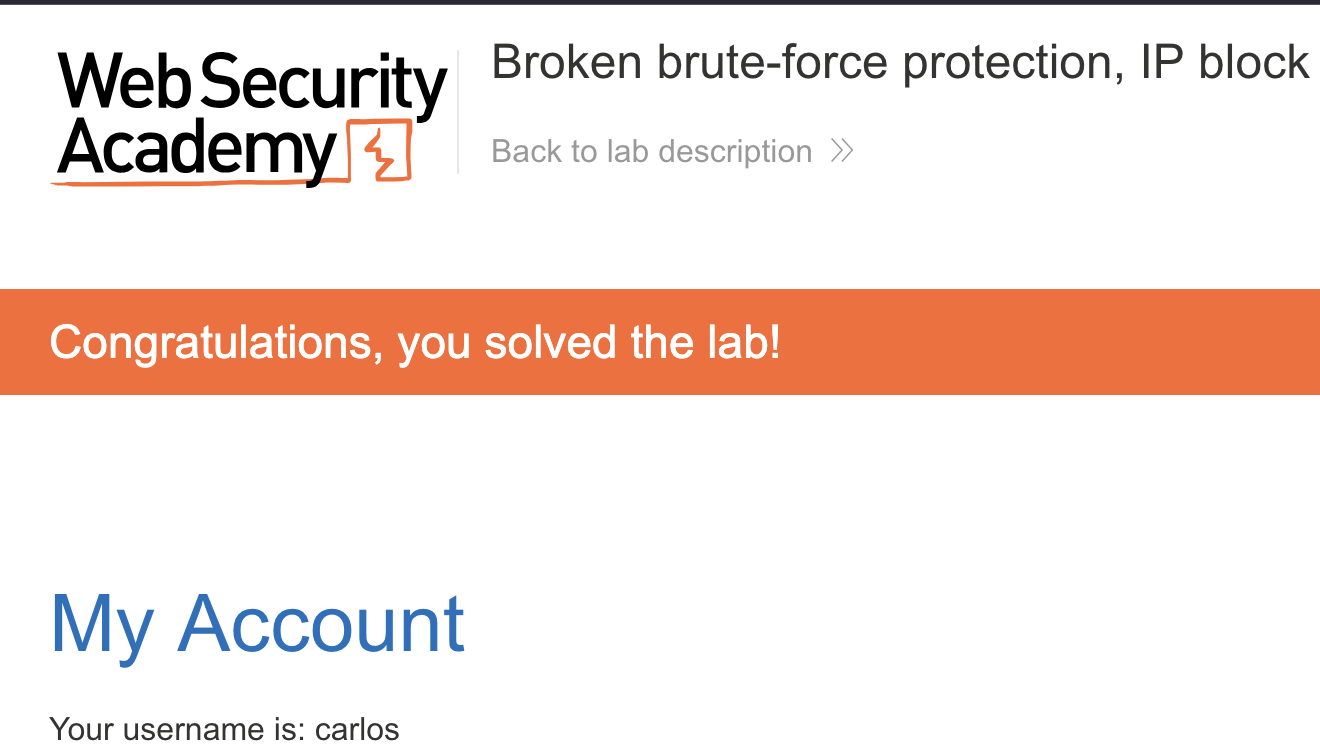The image size is (1320, 748).
Task: Click the orange lightning bolt logo icon
Action: pyautogui.click(x=379, y=153)
